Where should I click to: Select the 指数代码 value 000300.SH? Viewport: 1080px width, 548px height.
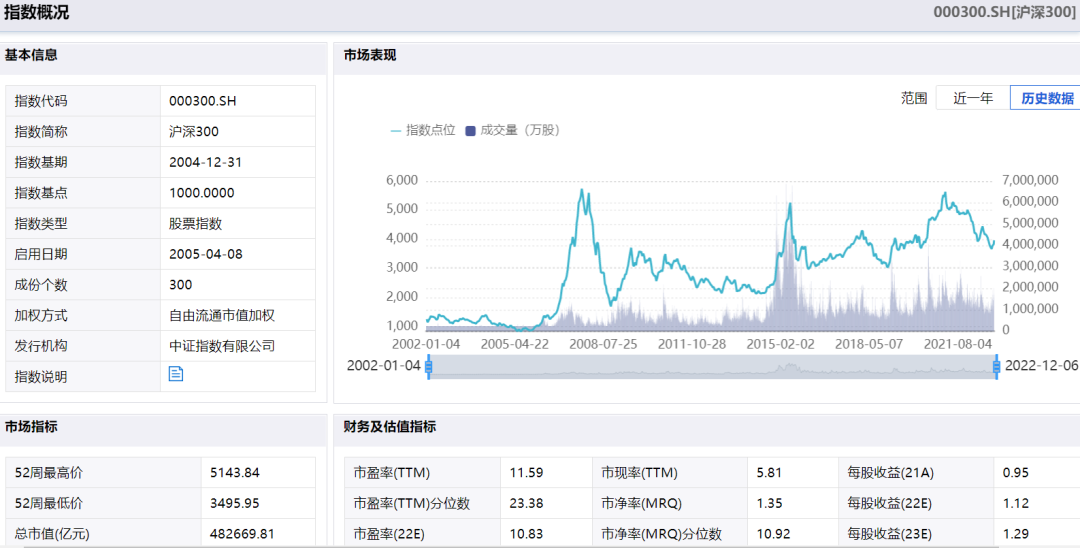coord(203,101)
